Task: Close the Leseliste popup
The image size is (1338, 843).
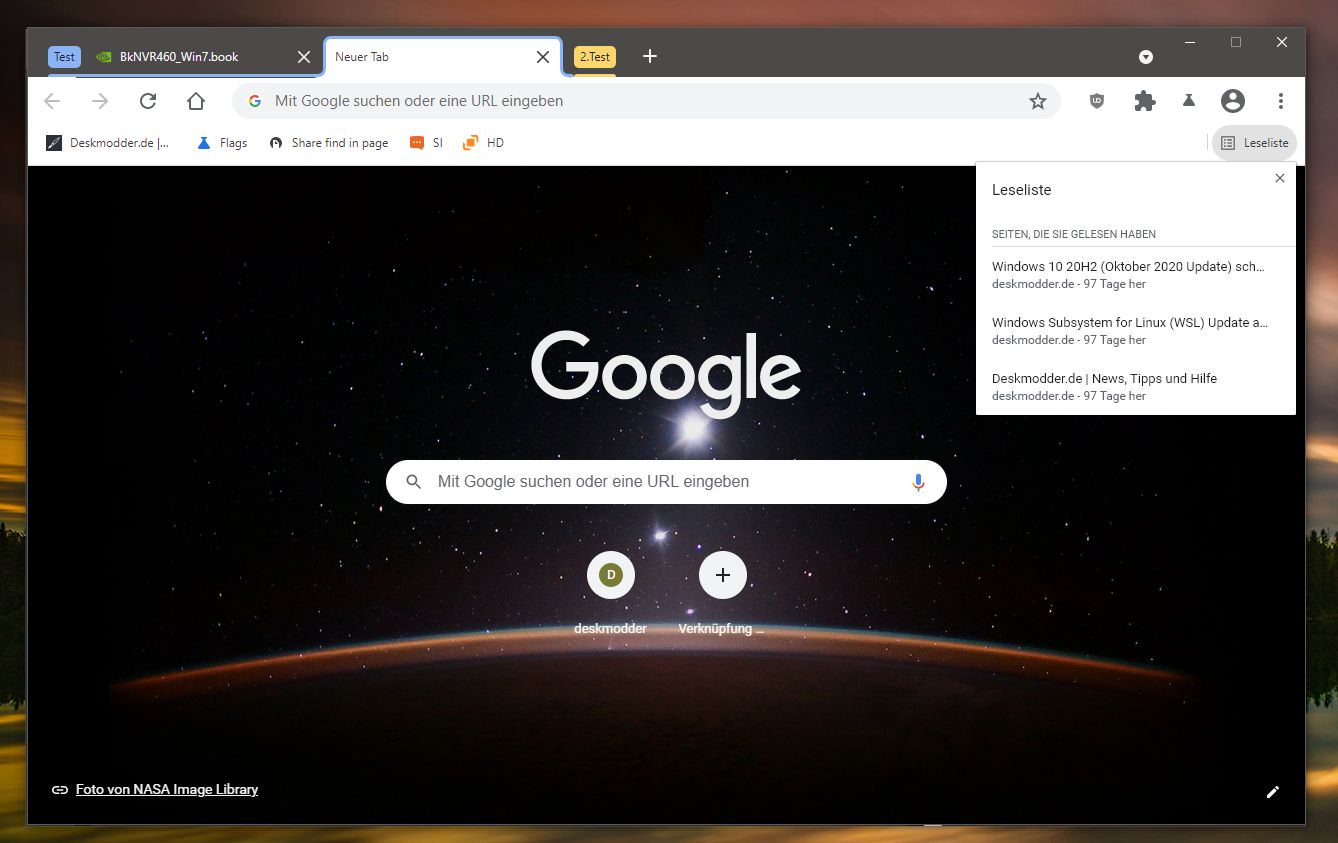Action: pos(1280,178)
